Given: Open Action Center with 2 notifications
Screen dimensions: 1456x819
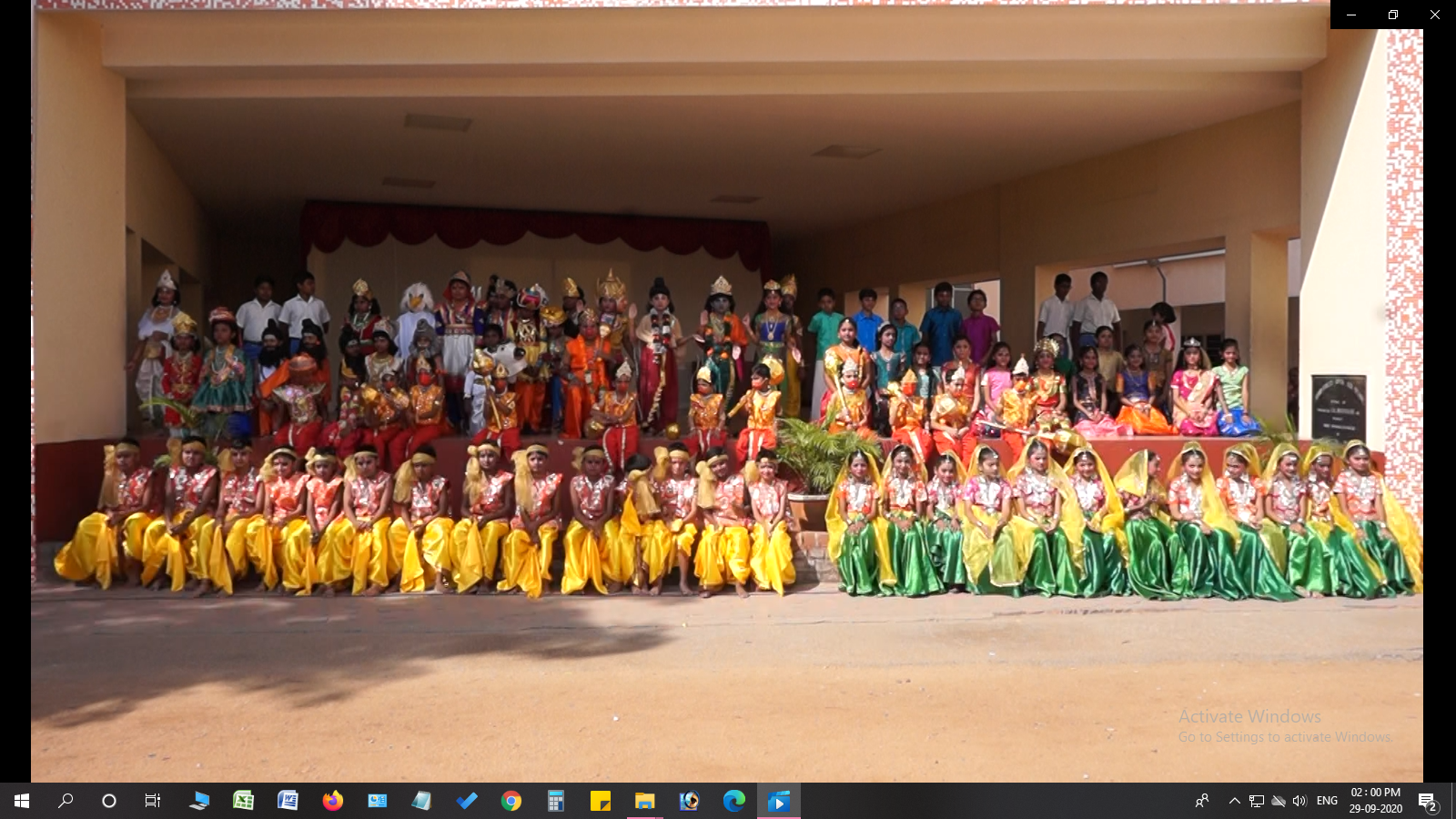Looking at the screenshot, I should click(x=1427, y=801).
